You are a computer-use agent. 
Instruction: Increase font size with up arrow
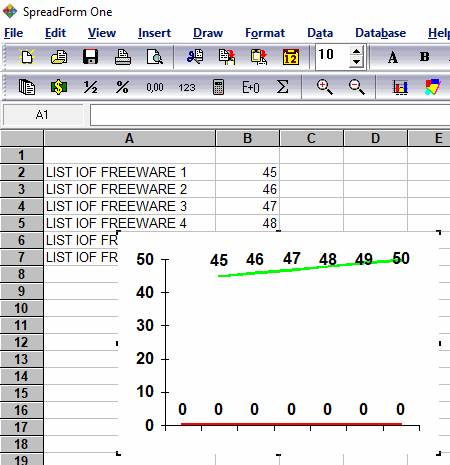point(356,51)
